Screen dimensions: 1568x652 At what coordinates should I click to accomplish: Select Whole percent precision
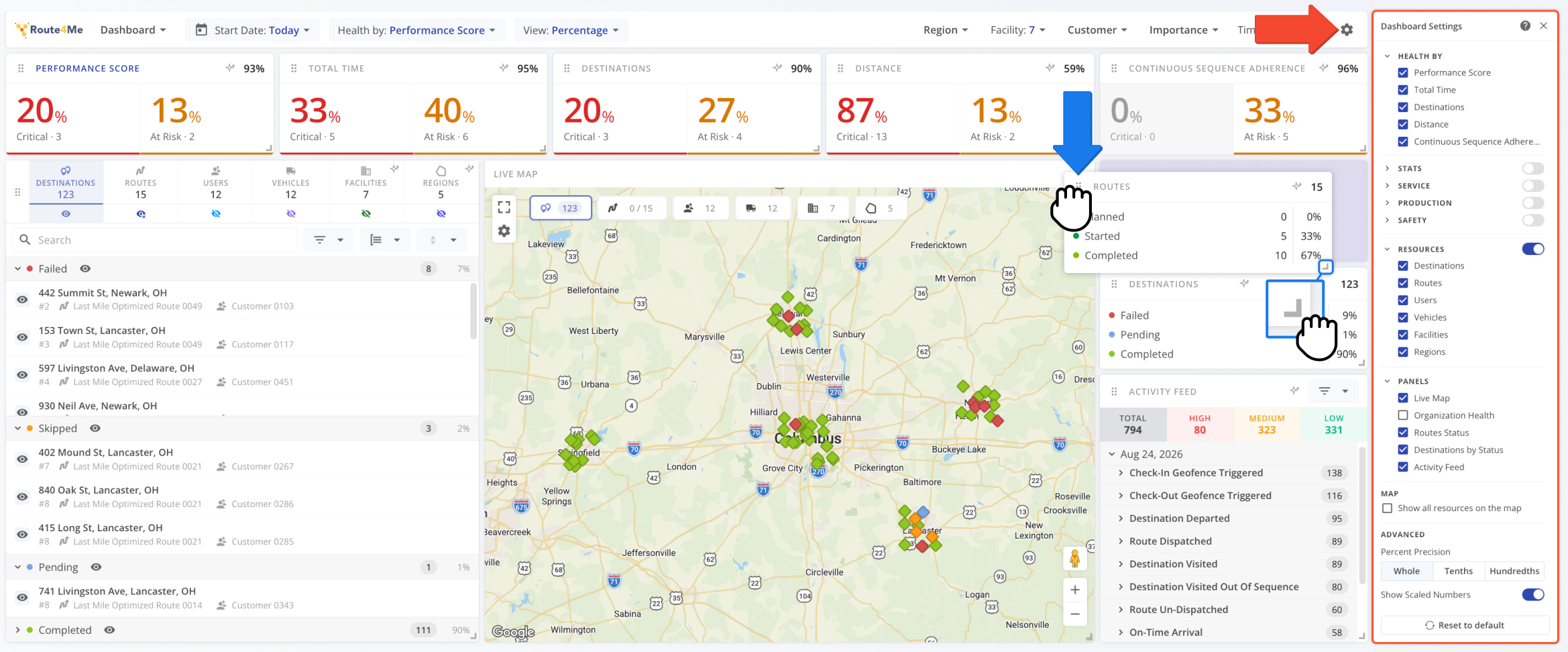point(1407,571)
